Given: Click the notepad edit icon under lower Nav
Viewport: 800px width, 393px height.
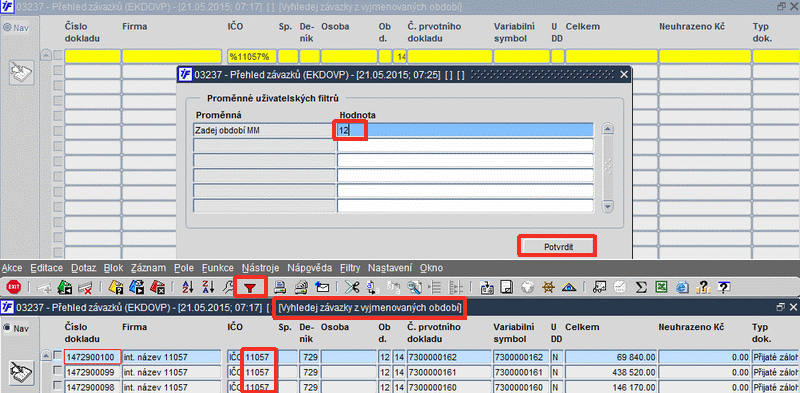Looking at the screenshot, I should click(x=22, y=373).
